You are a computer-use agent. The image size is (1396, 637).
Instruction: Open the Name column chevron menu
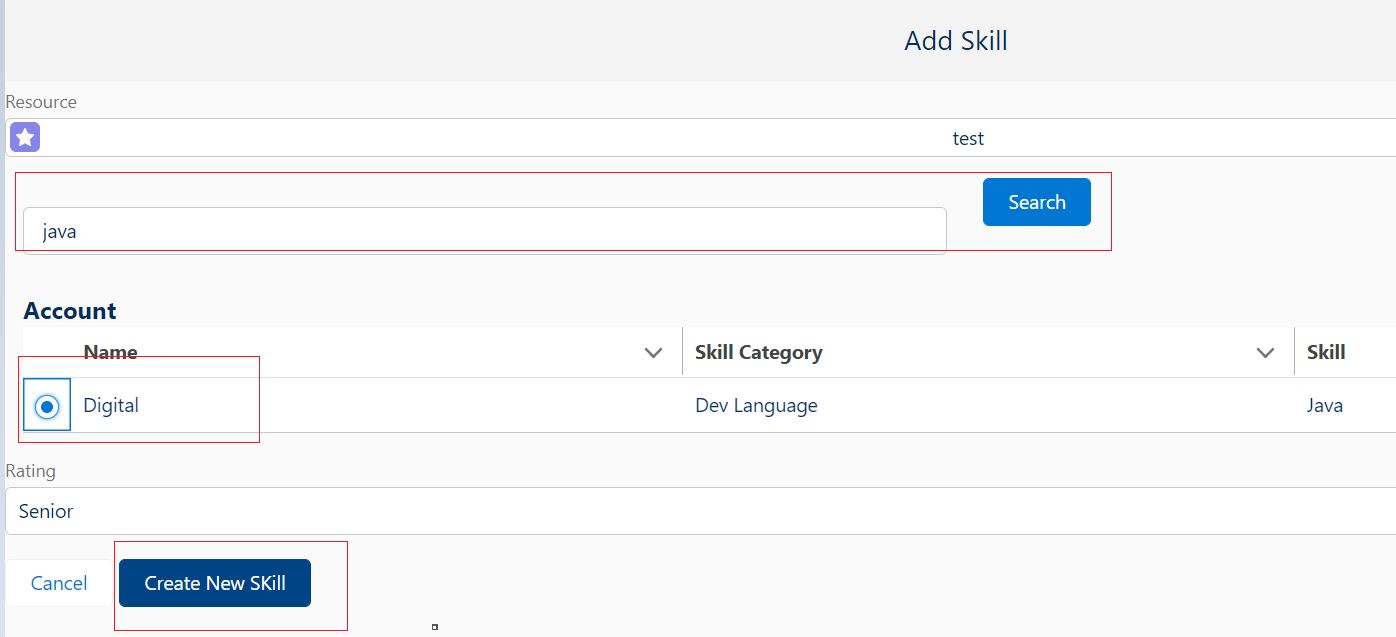pos(654,353)
